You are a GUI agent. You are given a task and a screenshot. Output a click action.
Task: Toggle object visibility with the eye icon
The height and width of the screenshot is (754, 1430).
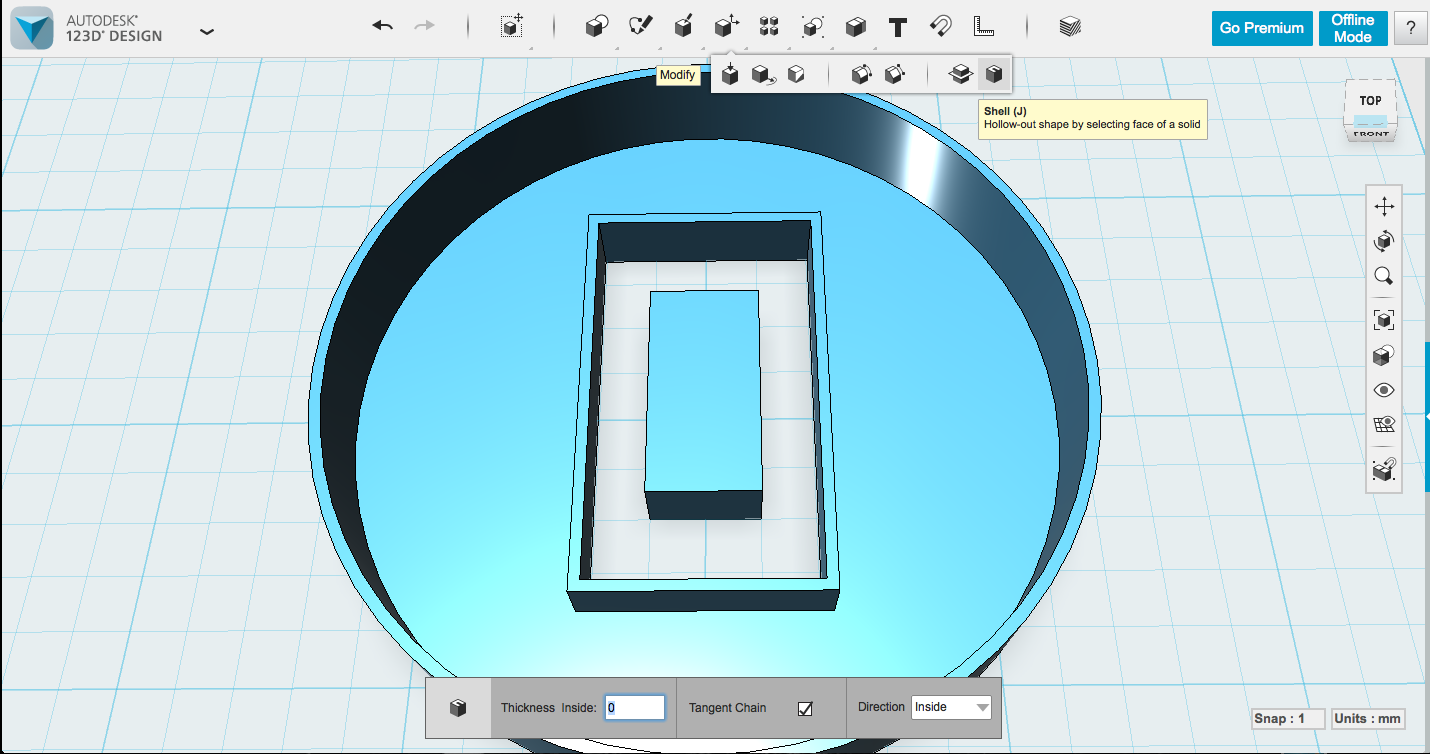[1384, 389]
